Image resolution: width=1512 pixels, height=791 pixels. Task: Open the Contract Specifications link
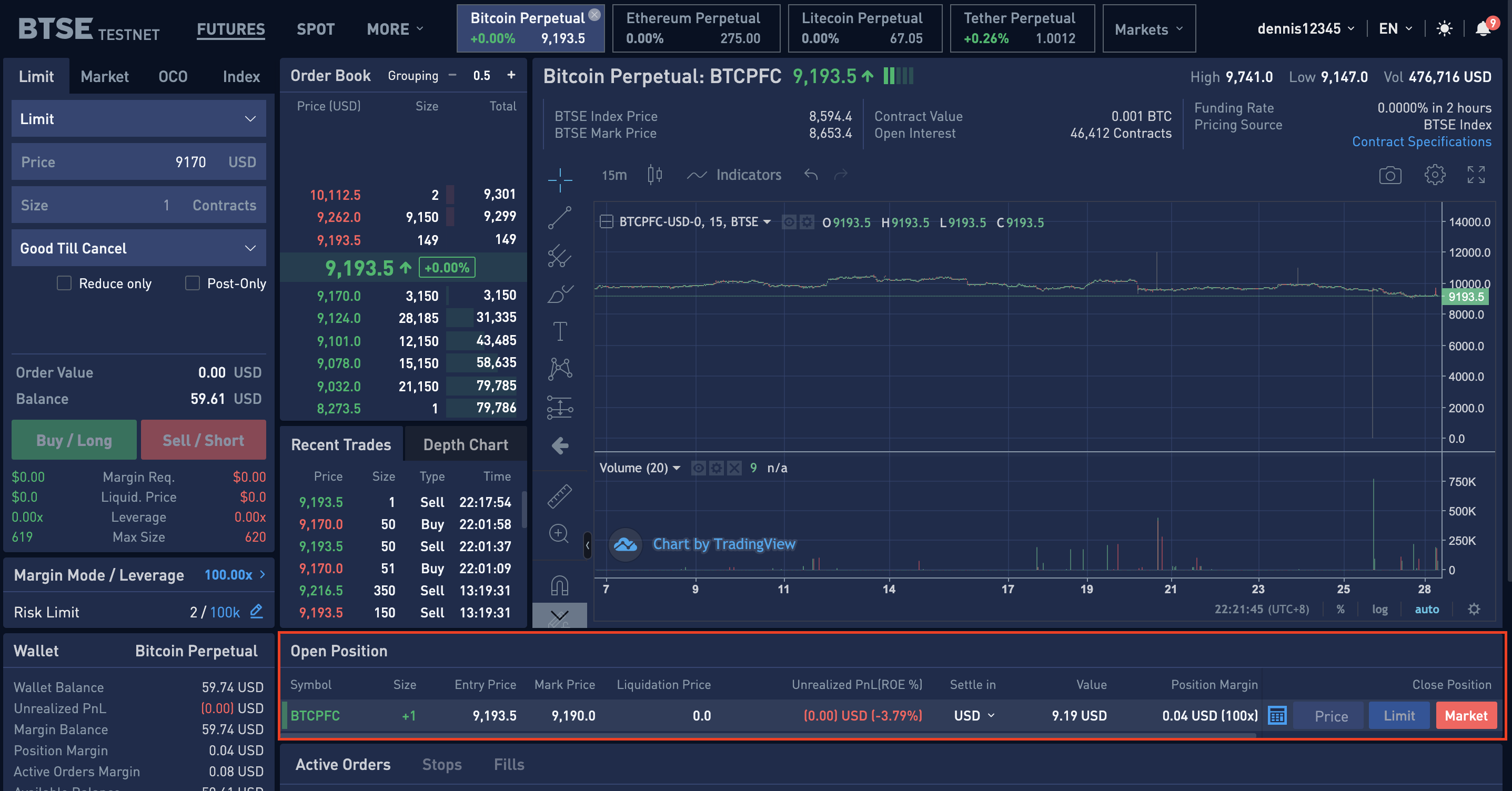click(1421, 142)
